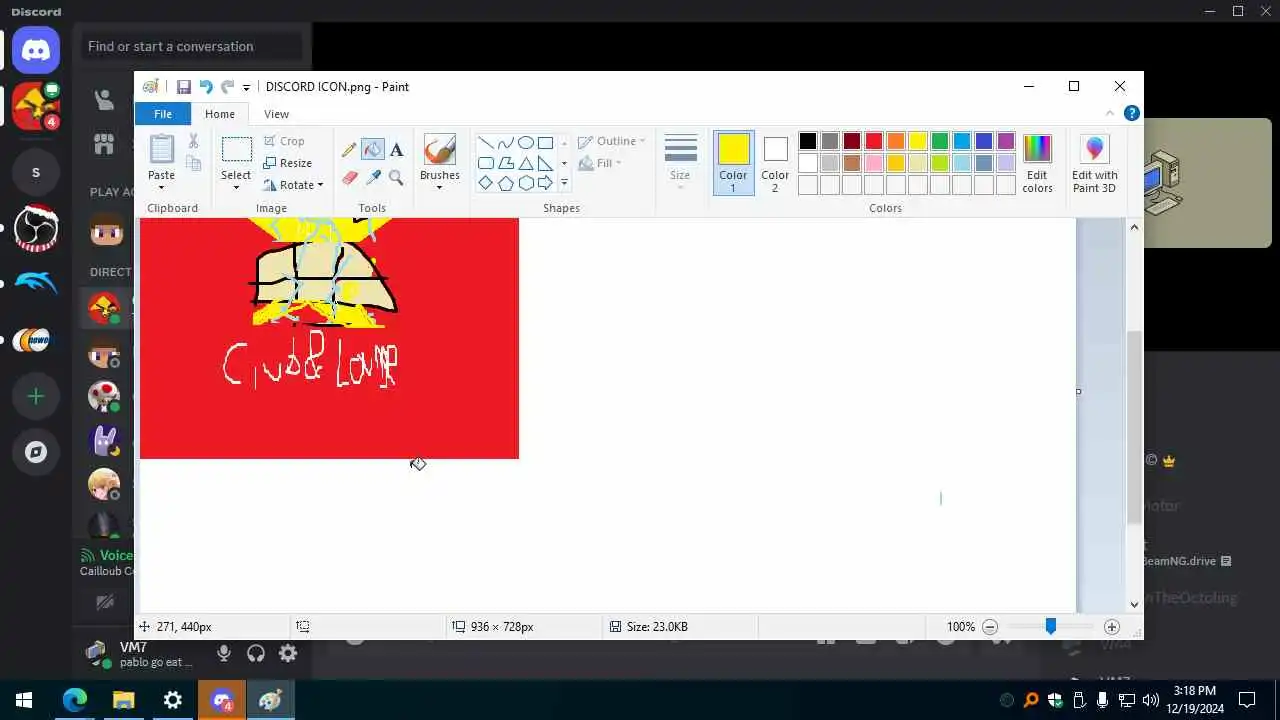The width and height of the screenshot is (1280, 720).
Task: Open Discord User Settings gear icon
Action: [x=288, y=653]
